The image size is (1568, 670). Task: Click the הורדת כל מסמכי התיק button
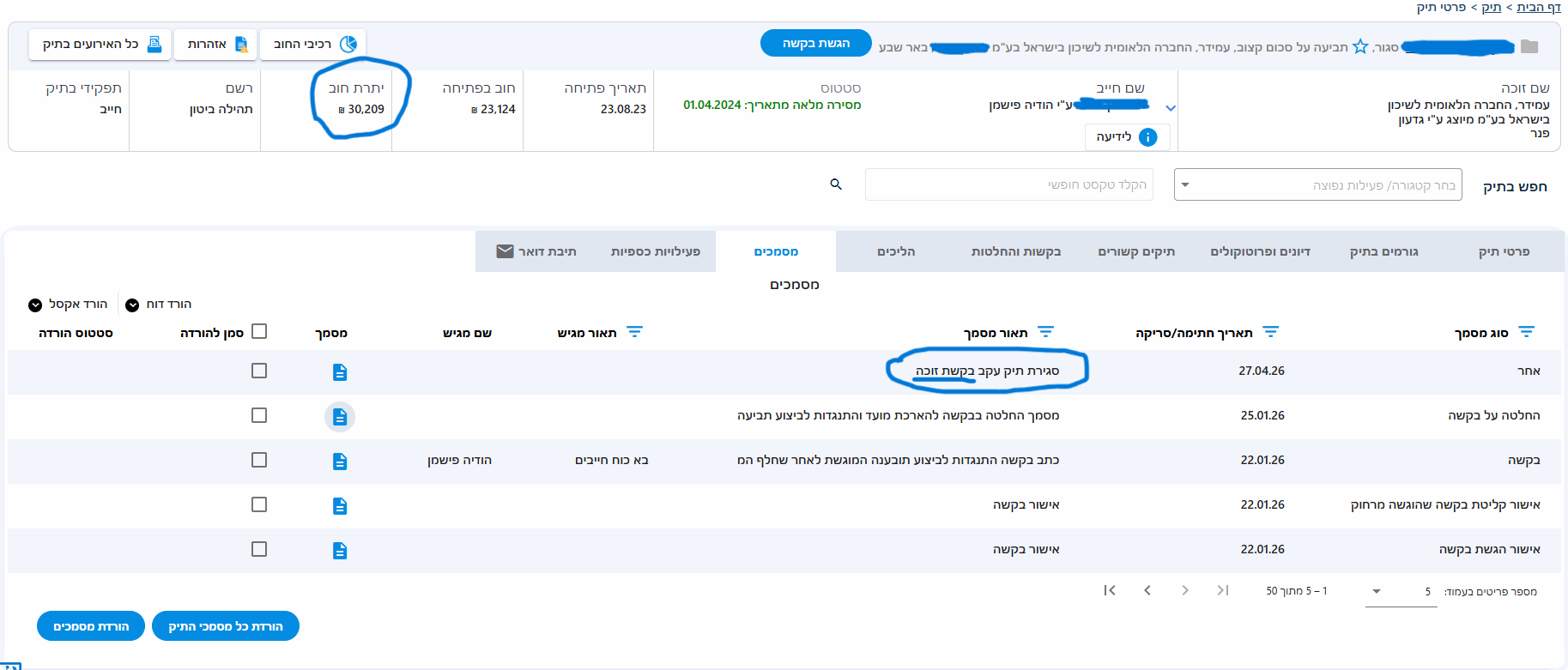[226, 626]
